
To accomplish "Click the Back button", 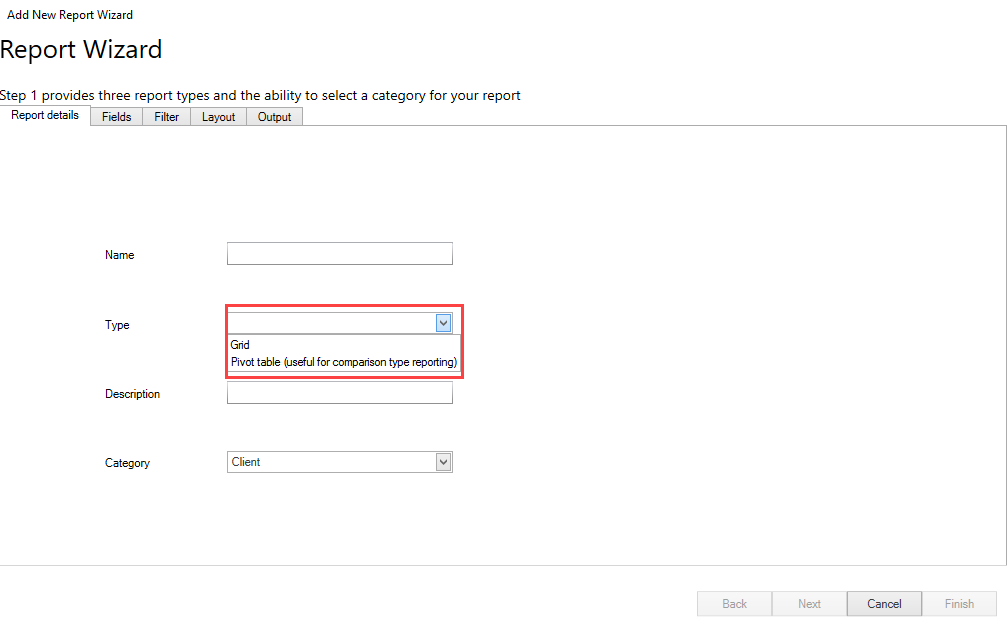I will coord(734,604).
